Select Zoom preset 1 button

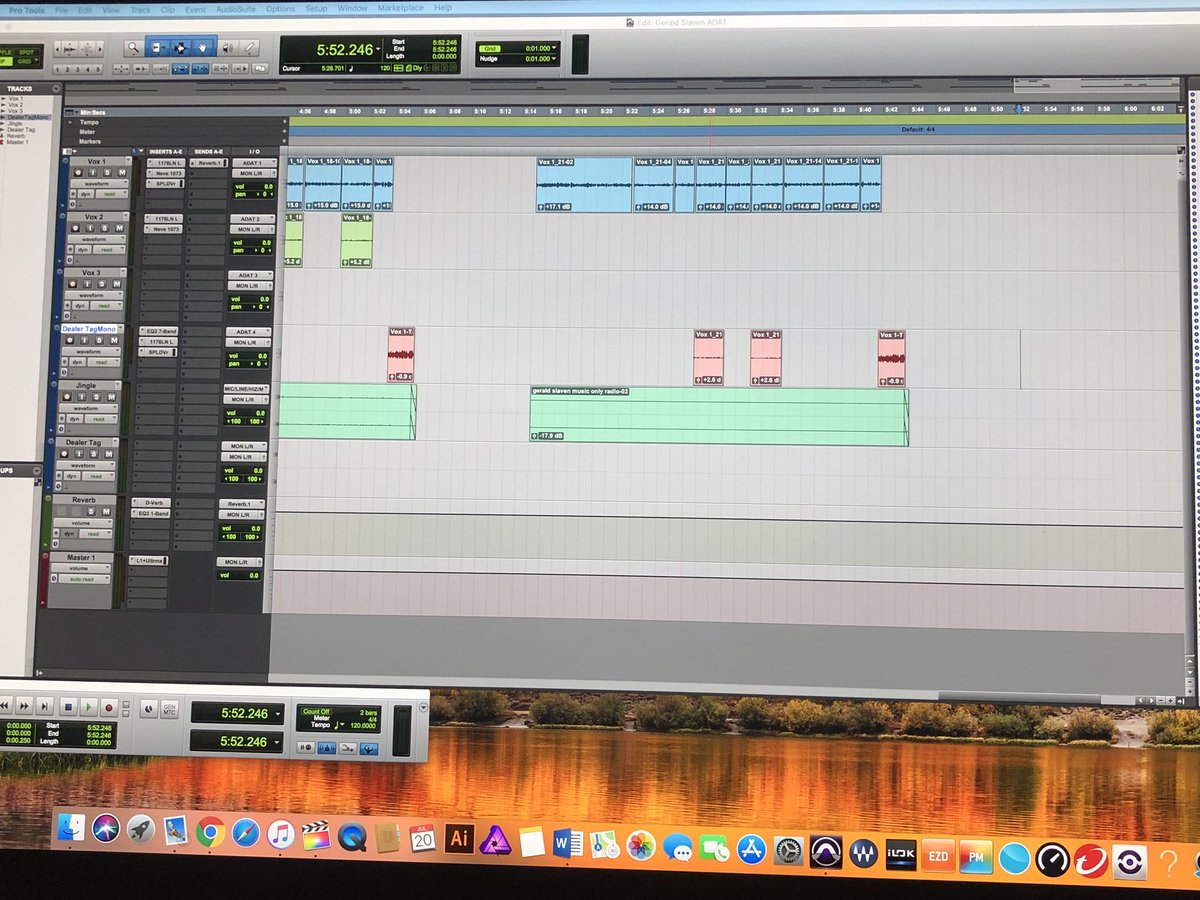pos(57,69)
